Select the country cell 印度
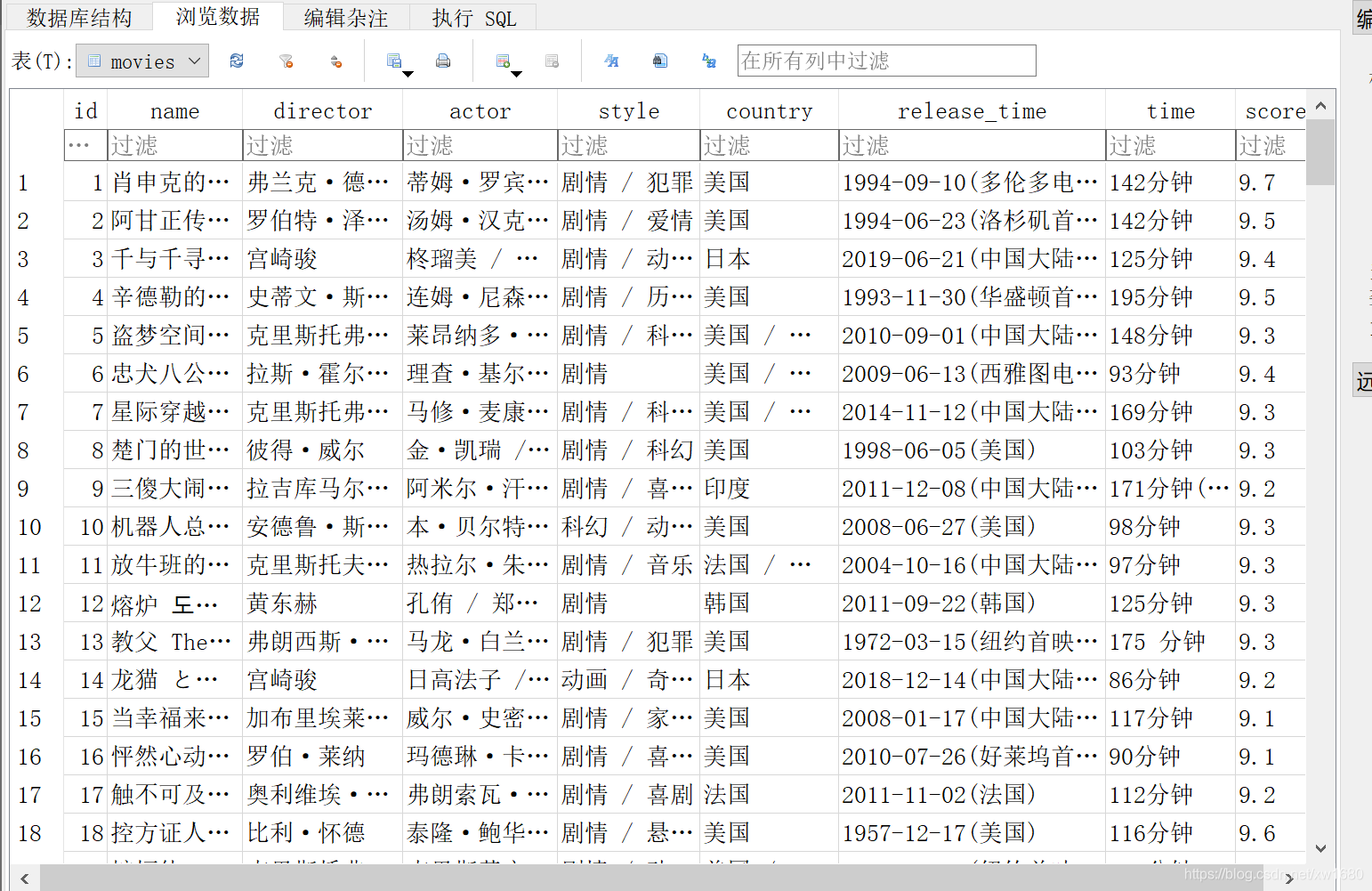Image resolution: width=1372 pixels, height=891 pixels. click(769, 489)
